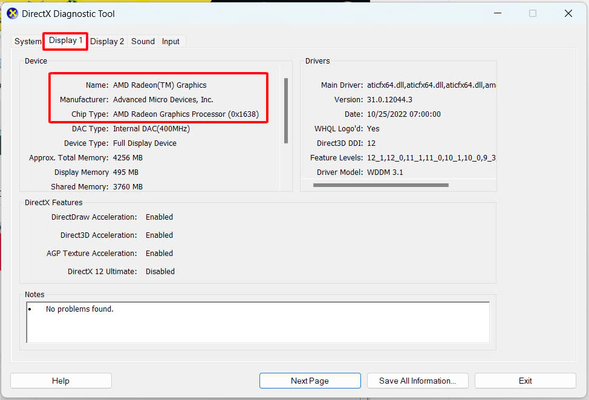Select the '495 MB' display memory value
This screenshot has height=400, width=589.
tap(125, 172)
